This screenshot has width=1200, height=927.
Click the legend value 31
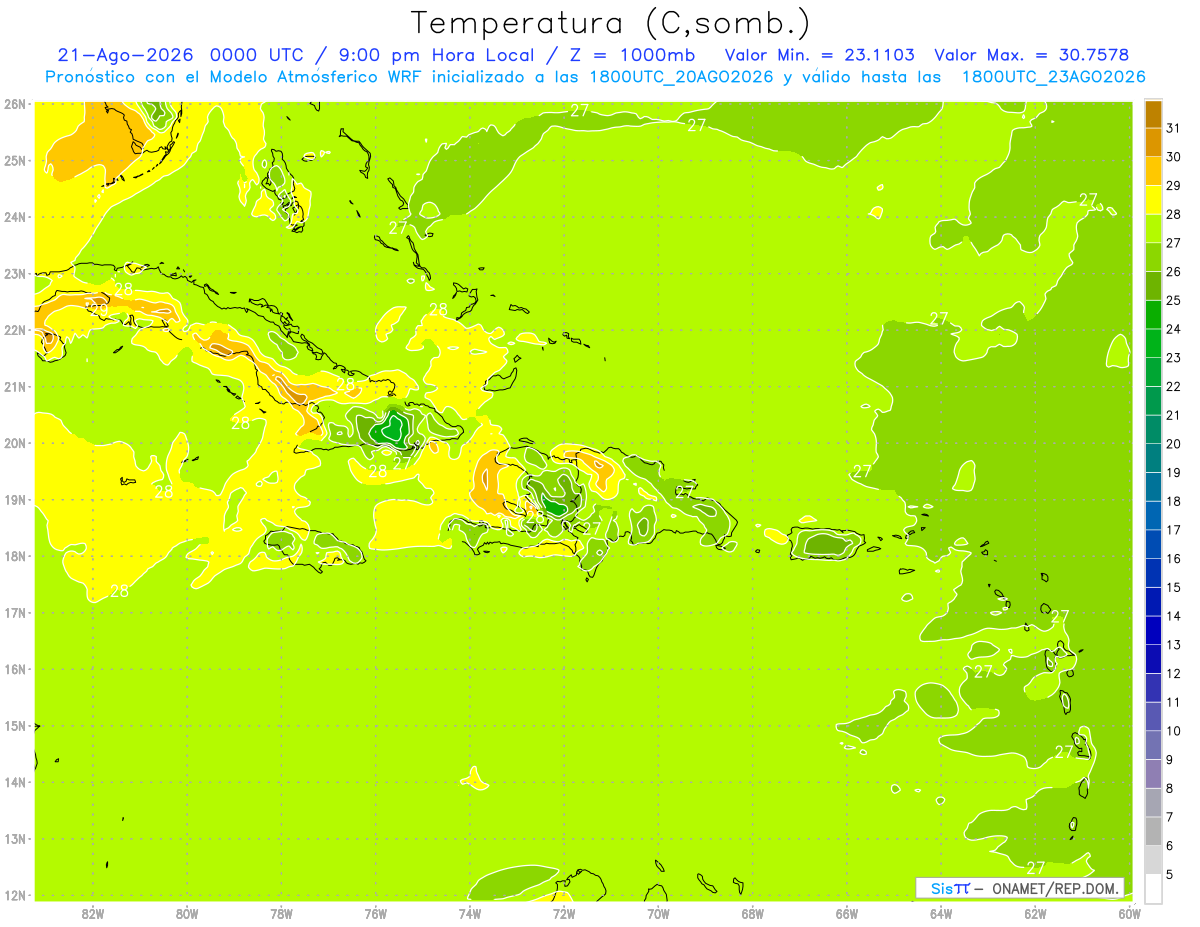point(1173,128)
